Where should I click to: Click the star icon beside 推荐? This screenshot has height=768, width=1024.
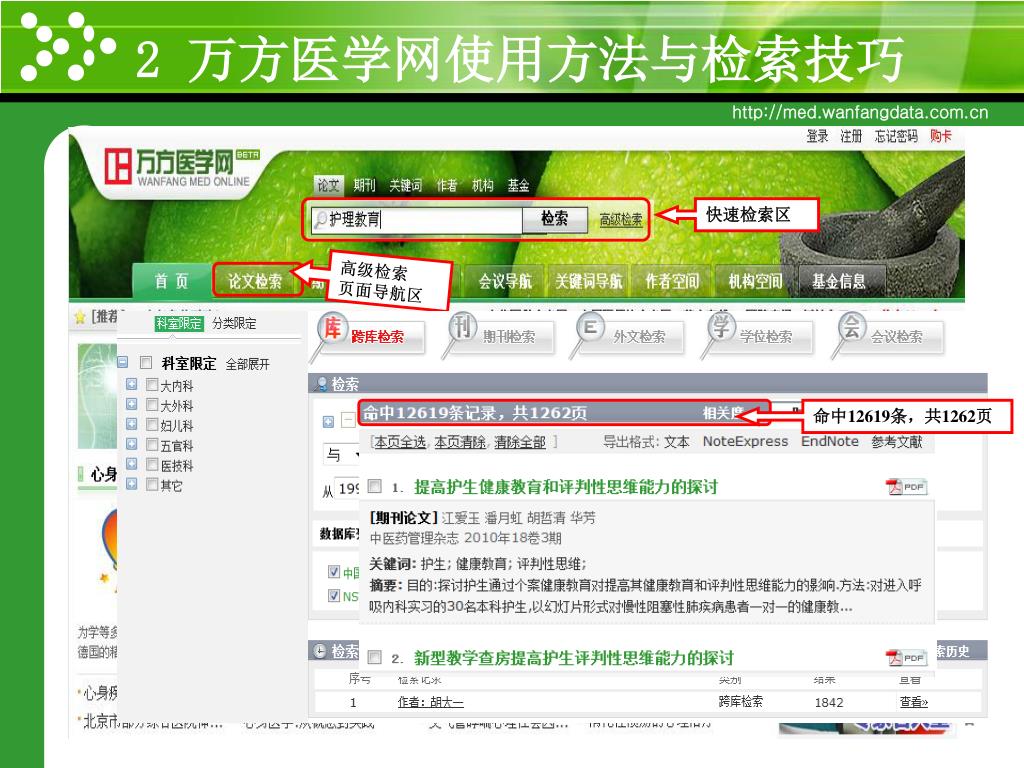(x=80, y=317)
